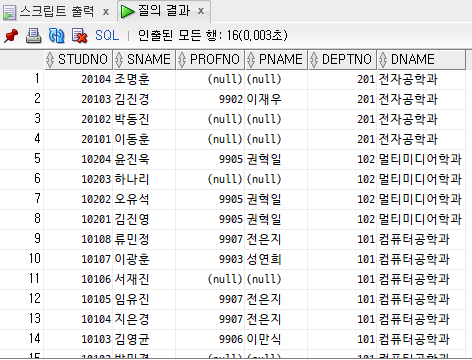Viewport: 472px width, 360px height.
Task: Select the name cell 김진영
Action: coord(144,219)
